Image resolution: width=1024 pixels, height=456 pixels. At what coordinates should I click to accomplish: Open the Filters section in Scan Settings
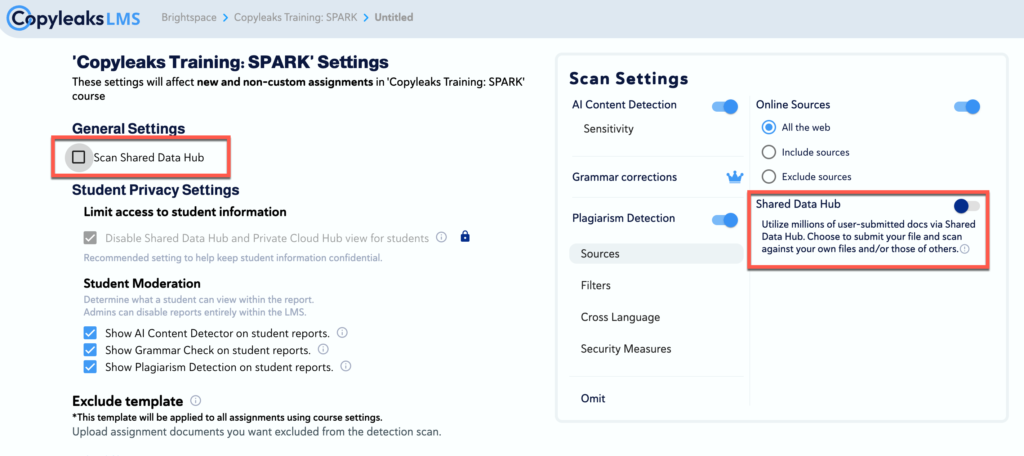[x=595, y=286]
